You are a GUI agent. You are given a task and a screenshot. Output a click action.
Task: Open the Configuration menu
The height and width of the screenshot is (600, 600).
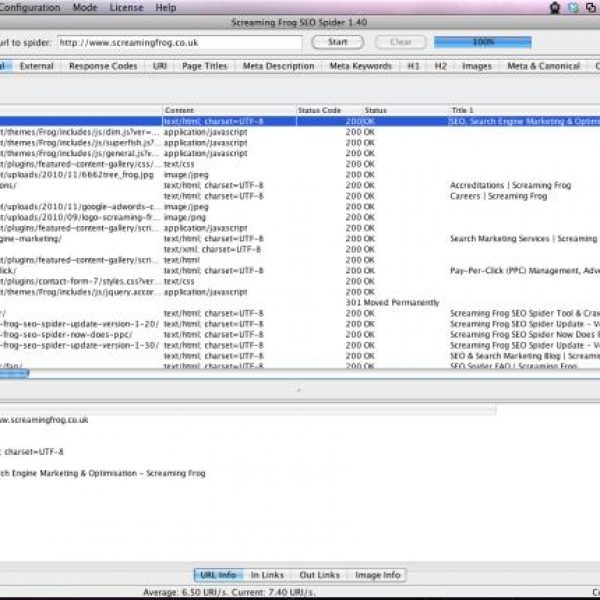coord(30,8)
